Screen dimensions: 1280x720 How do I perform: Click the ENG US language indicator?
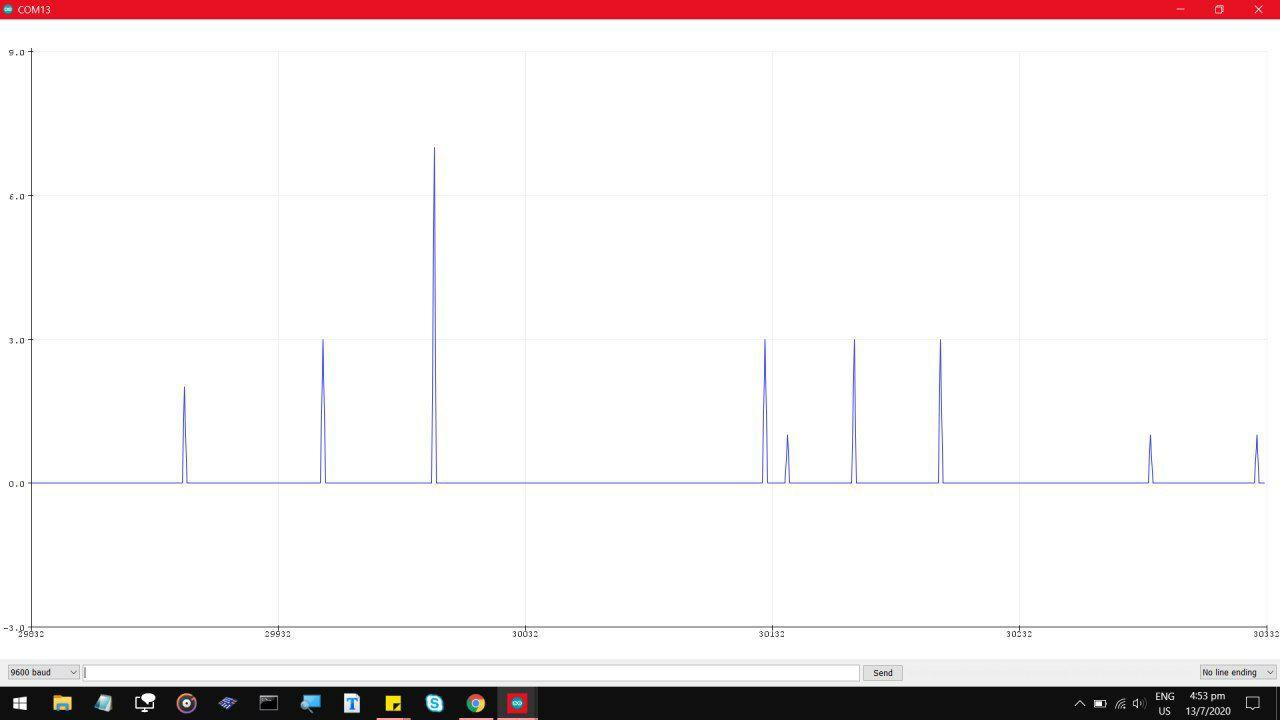(x=1165, y=703)
